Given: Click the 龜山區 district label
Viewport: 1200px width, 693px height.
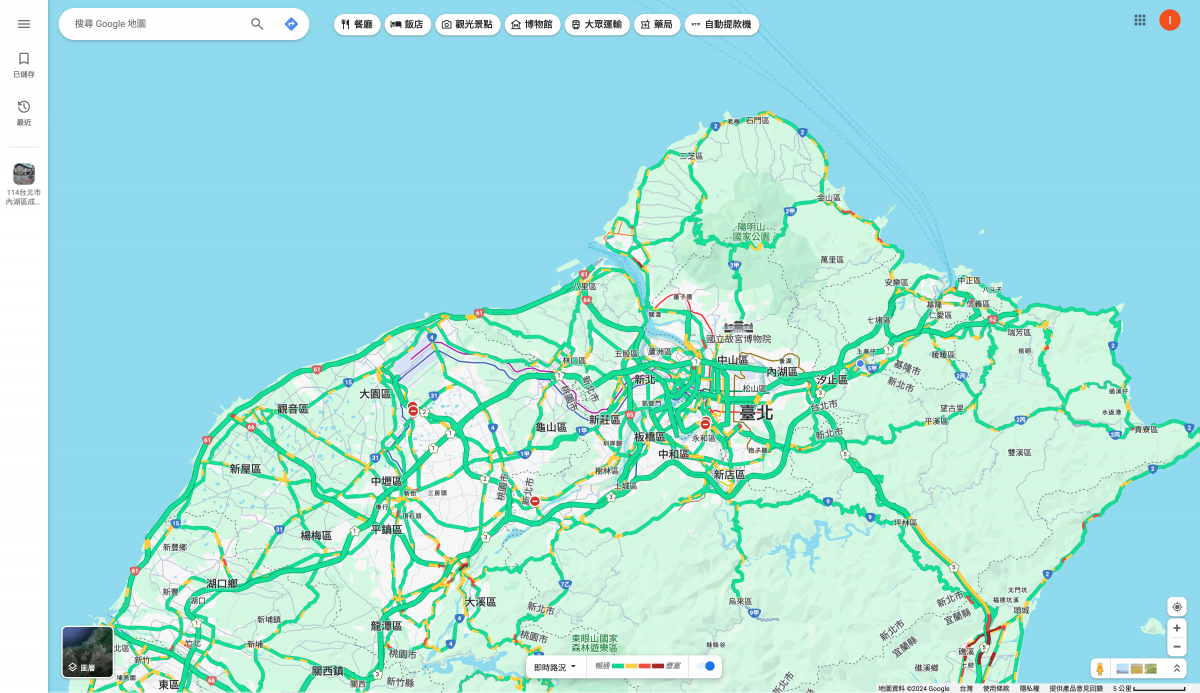Looking at the screenshot, I should [x=551, y=427].
